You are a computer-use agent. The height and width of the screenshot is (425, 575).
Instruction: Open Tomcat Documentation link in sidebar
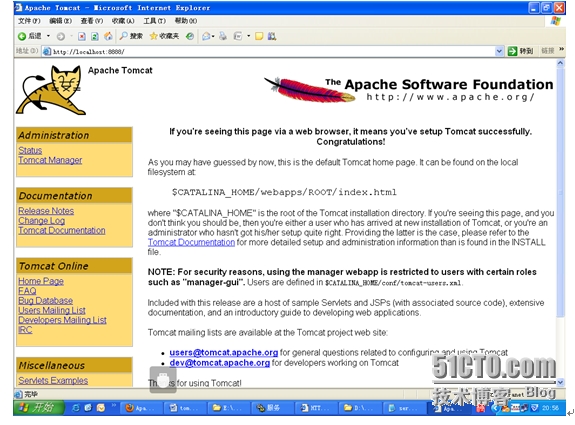pyautogui.click(x=62, y=231)
